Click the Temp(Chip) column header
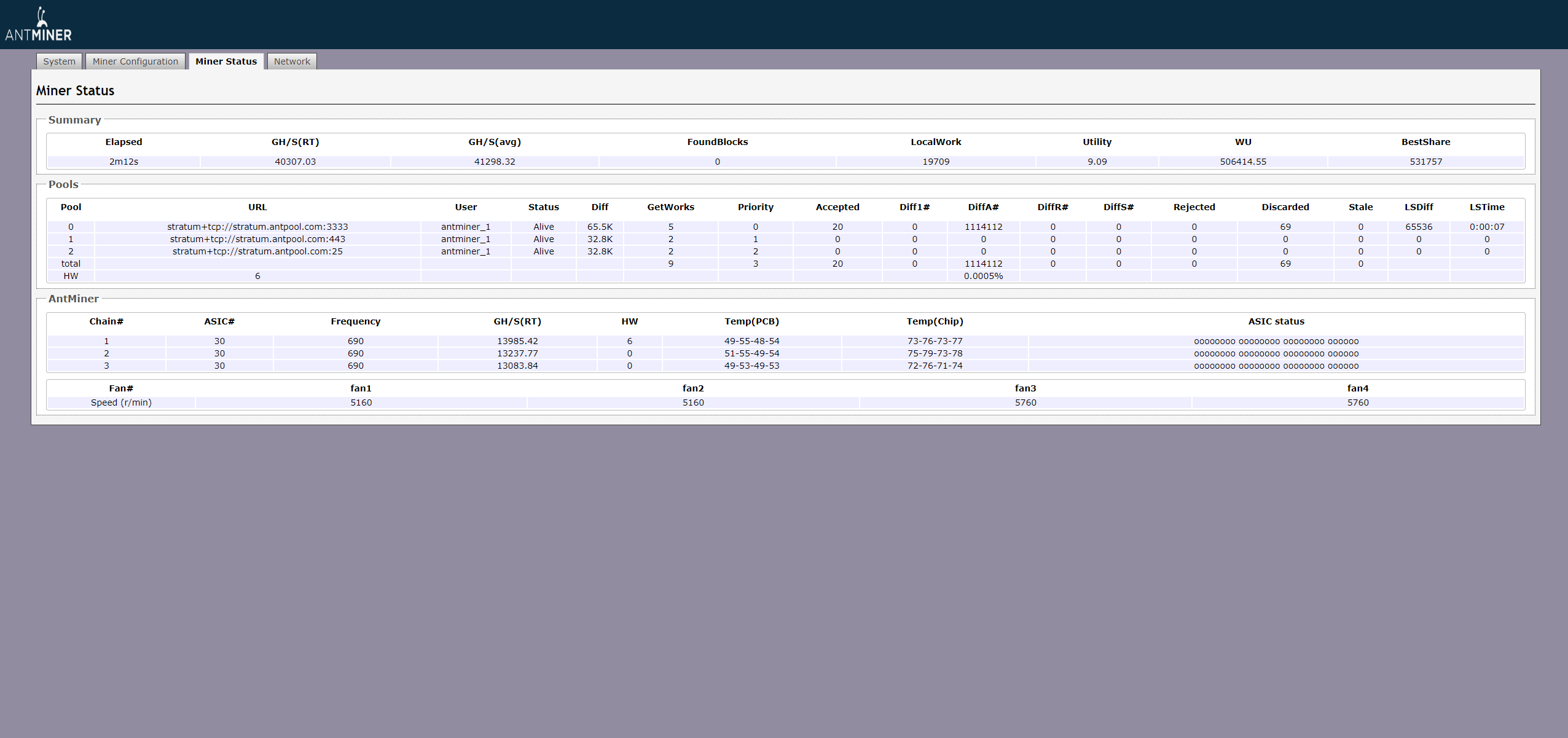Viewport: 1568px width, 738px height. pyautogui.click(x=935, y=321)
